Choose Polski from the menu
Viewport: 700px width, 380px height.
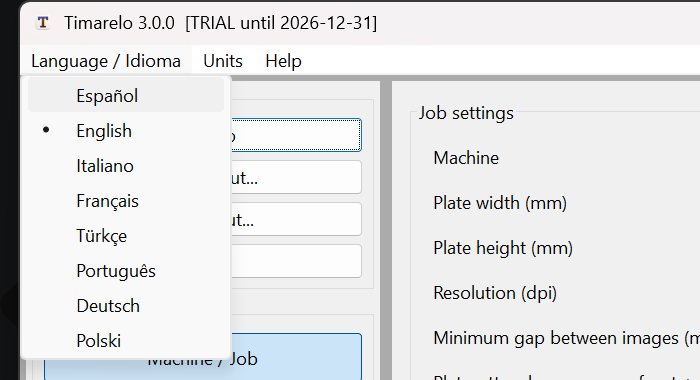[x=126, y=341]
